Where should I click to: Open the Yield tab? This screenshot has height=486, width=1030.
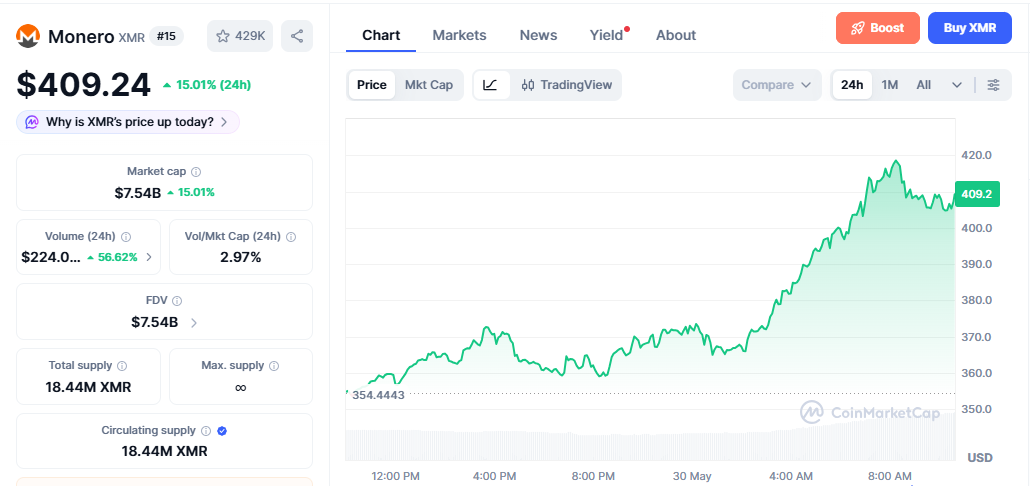[606, 35]
